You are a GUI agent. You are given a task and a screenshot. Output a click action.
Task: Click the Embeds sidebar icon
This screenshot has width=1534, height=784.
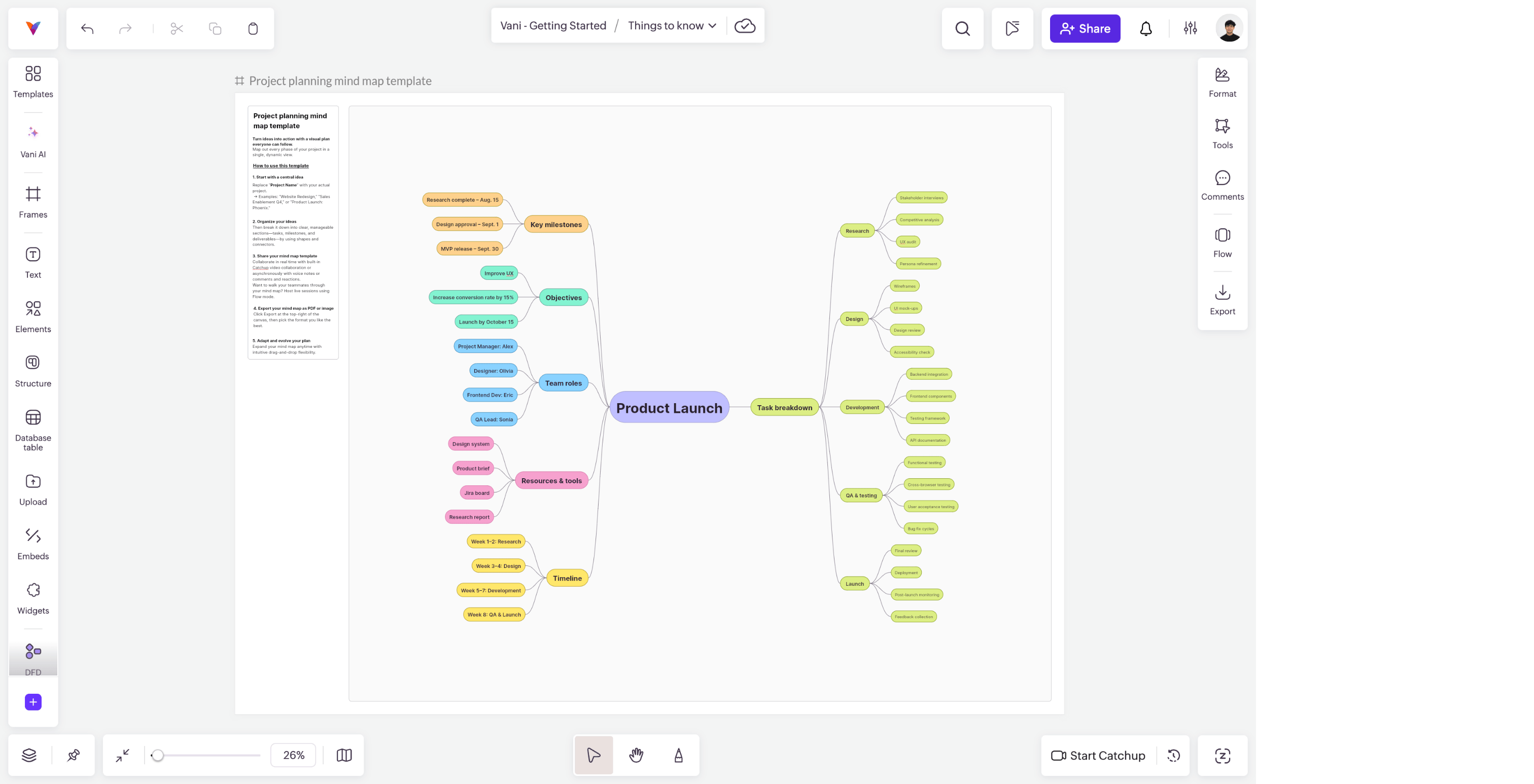[33, 544]
